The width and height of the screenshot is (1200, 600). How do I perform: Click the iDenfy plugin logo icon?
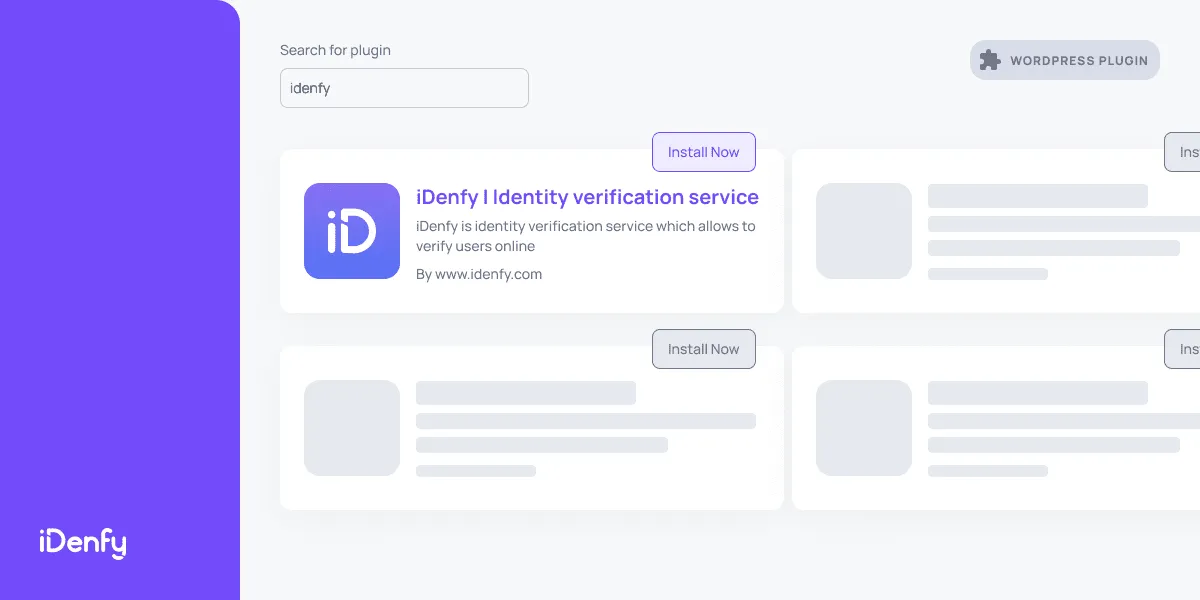point(351,231)
